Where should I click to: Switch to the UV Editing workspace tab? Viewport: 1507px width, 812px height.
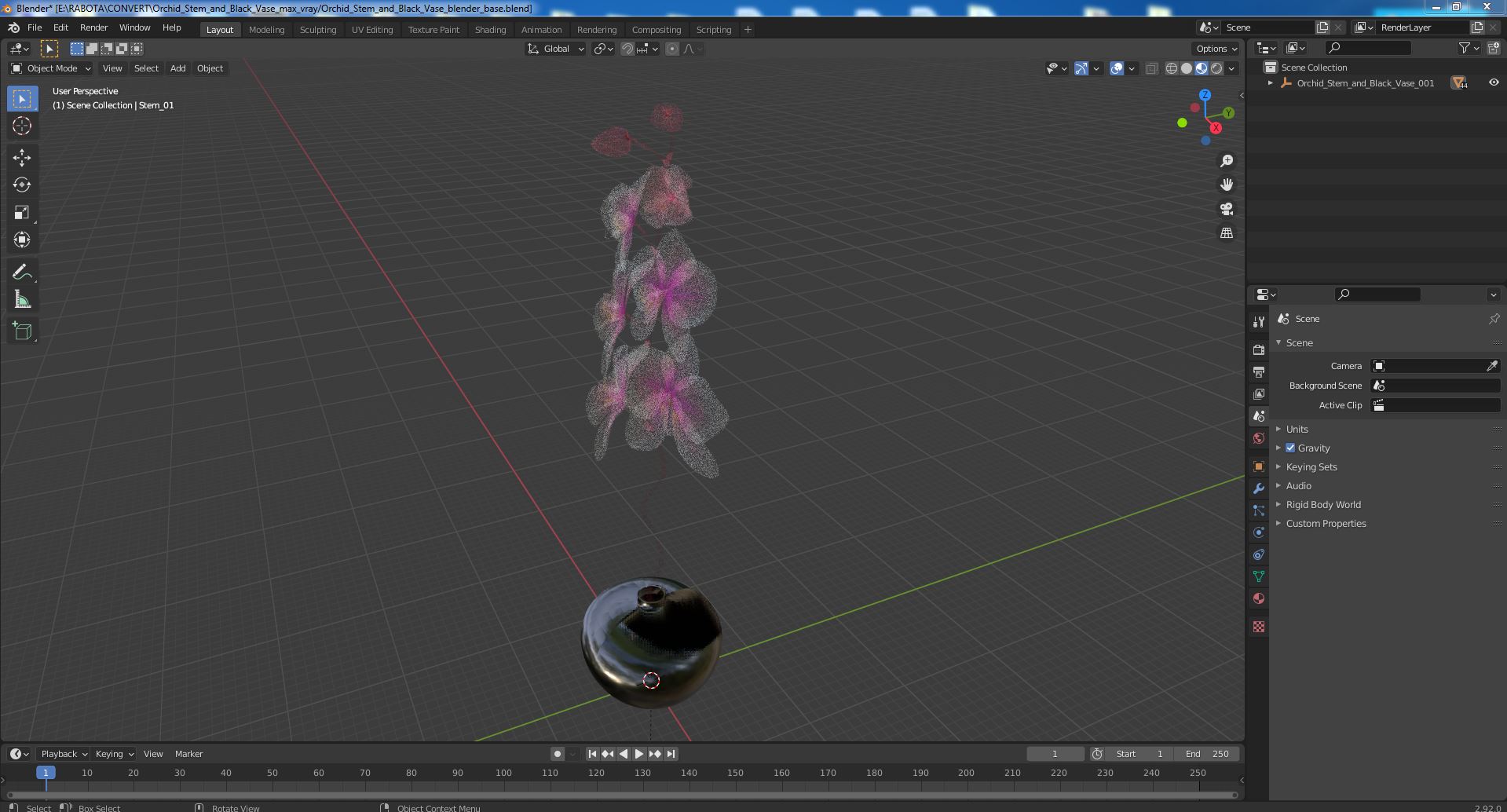click(x=372, y=30)
